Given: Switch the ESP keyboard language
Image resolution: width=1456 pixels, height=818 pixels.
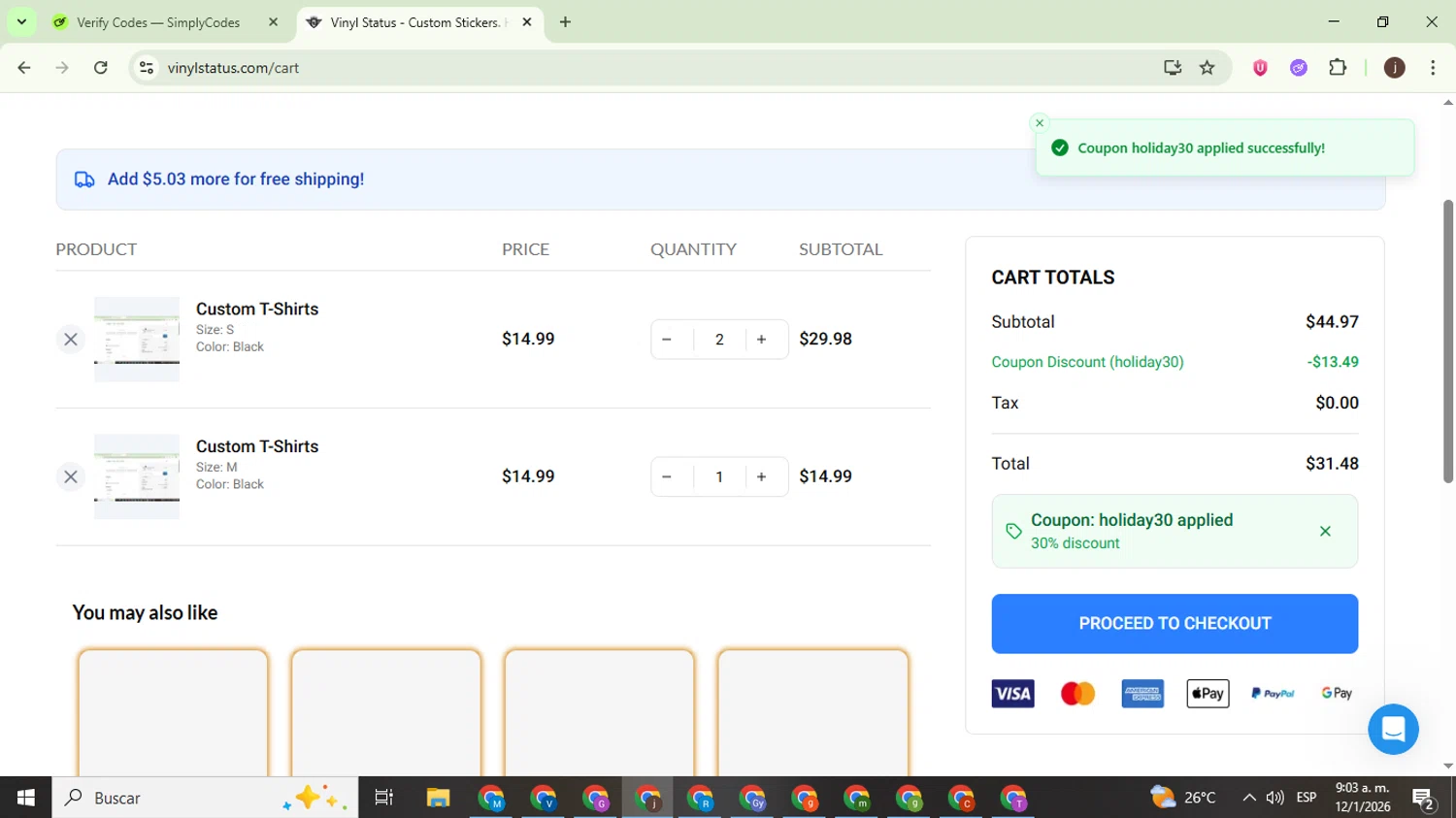Looking at the screenshot, I should pos(1307,798).
